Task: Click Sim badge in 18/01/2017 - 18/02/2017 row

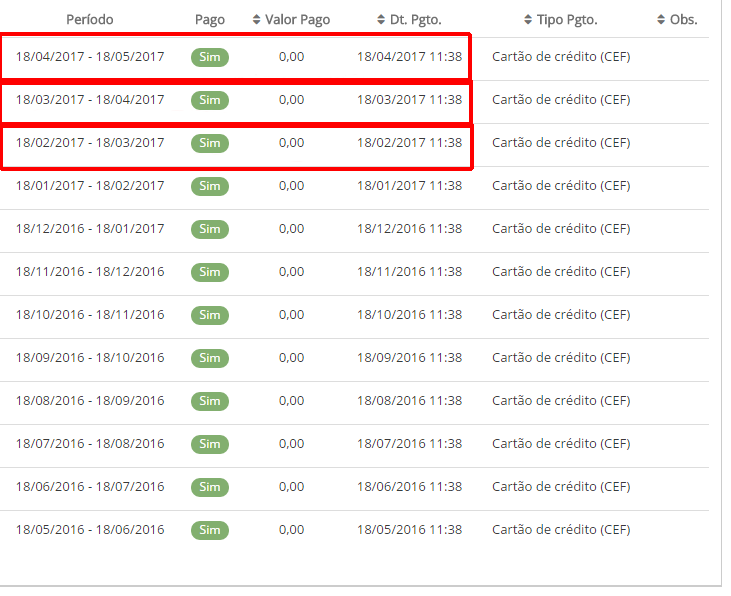Action: [x=210, y=186]
